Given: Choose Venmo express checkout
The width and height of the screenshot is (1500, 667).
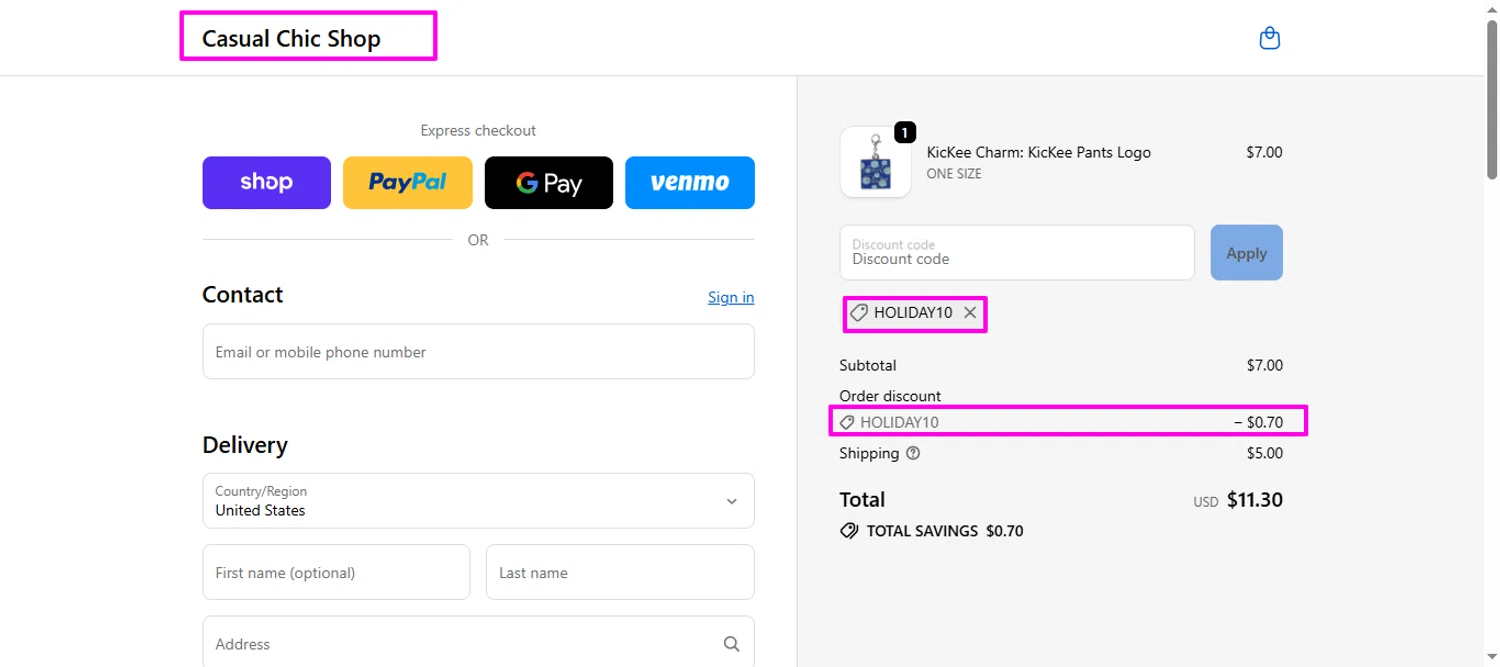Looking at the screenshot, I should pos(690,183).
